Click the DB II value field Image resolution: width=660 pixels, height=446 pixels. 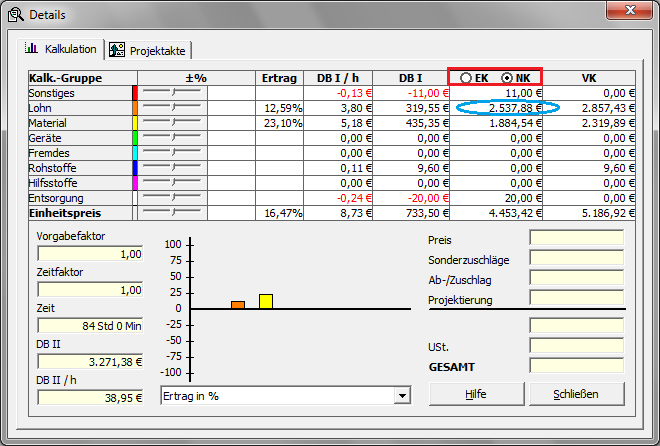pos(90,362)
